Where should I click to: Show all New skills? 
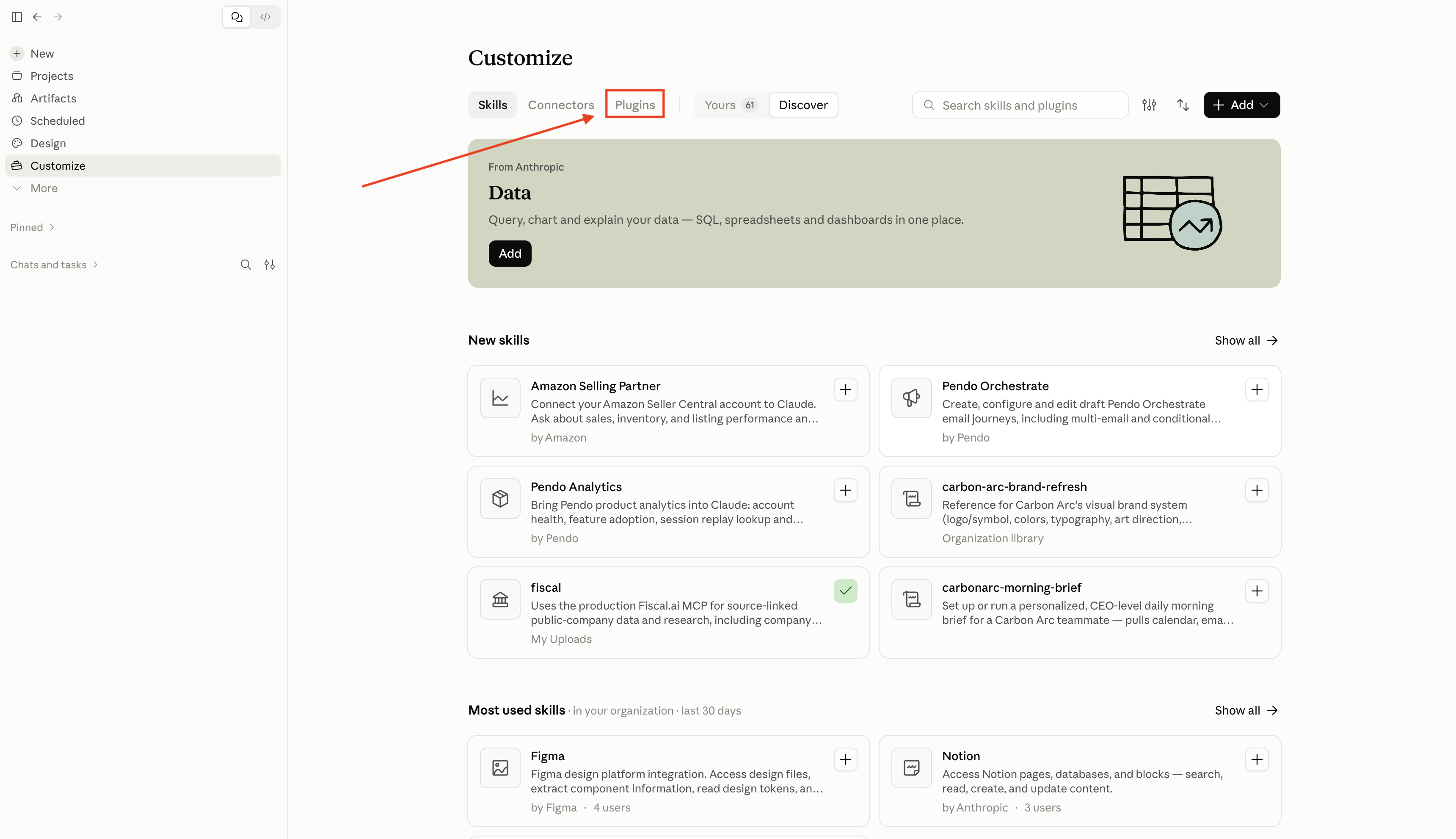[1246, 341]
